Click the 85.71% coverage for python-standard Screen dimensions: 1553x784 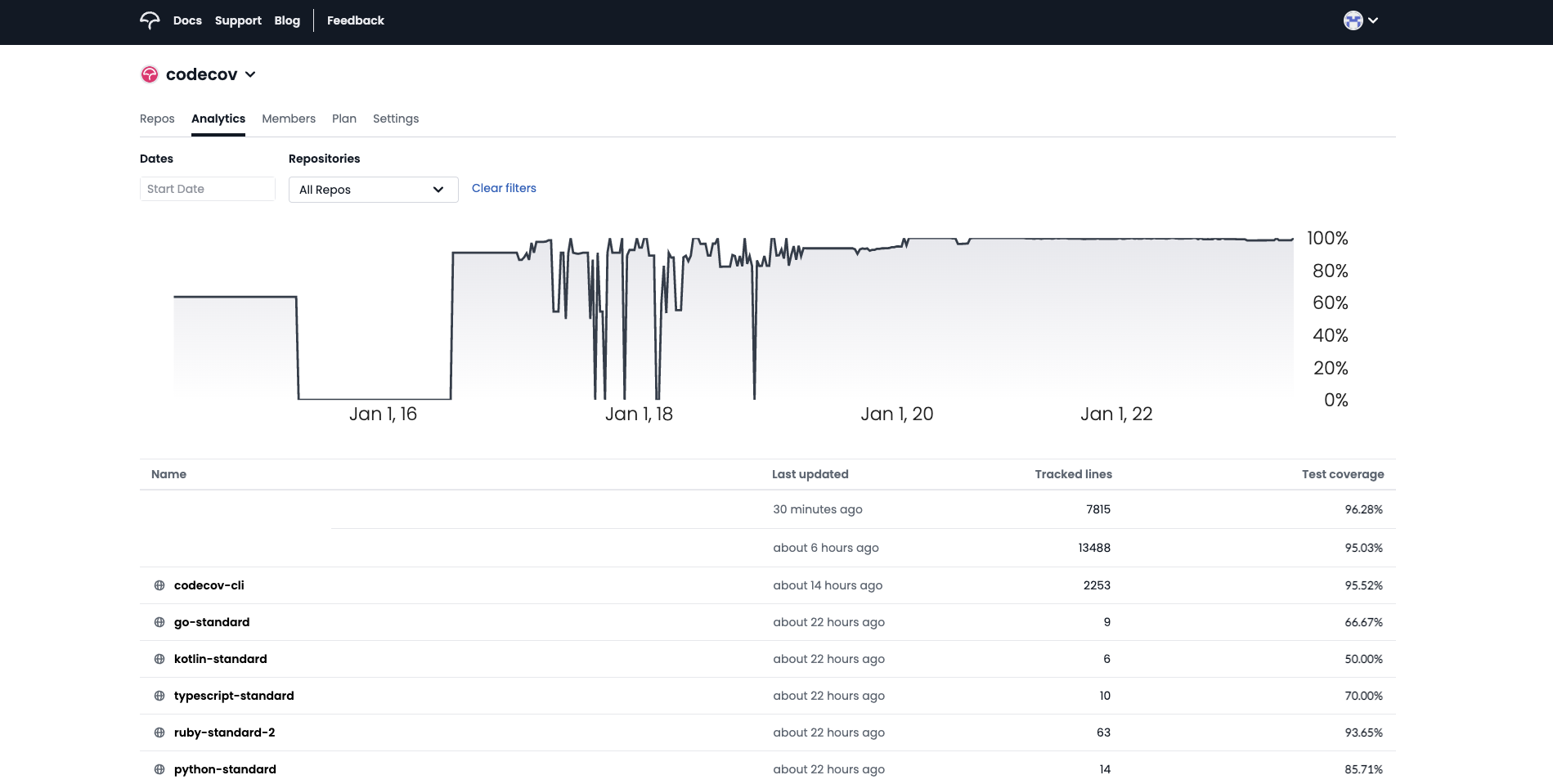click(1363, 769)
